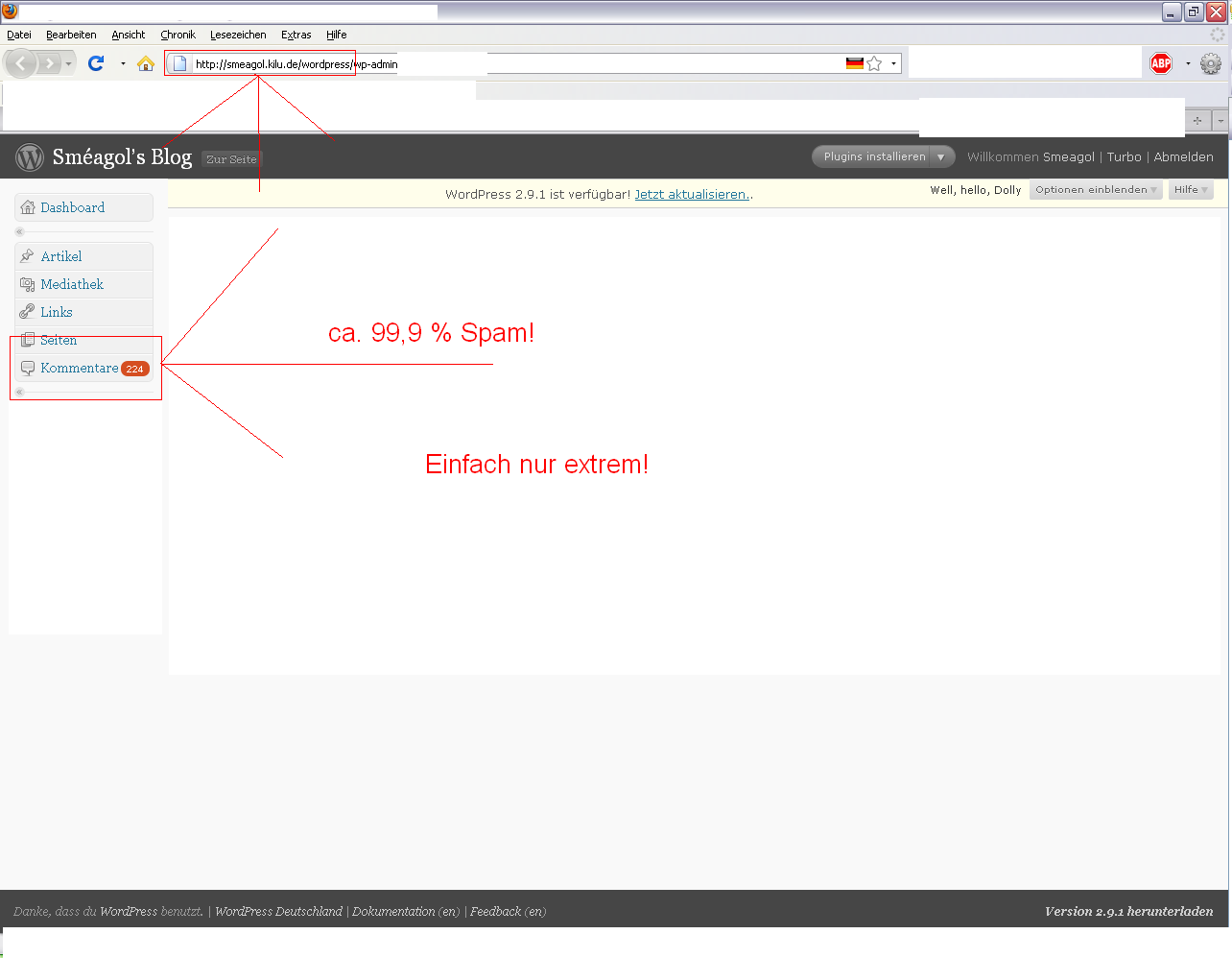Image resolution: width=1232 pixels, height=958 pixels.
Task: Click the Sméagol's Blog title
Action: coord(122,156)
